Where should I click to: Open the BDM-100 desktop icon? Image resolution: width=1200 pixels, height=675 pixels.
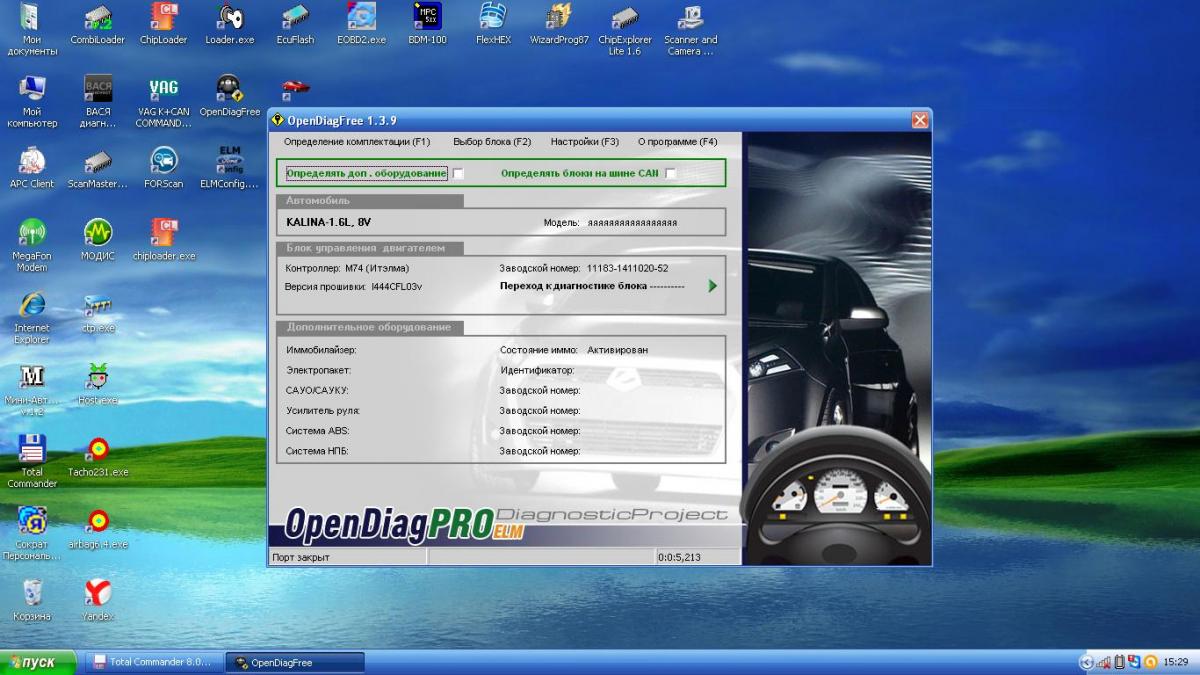pos(427,25)
